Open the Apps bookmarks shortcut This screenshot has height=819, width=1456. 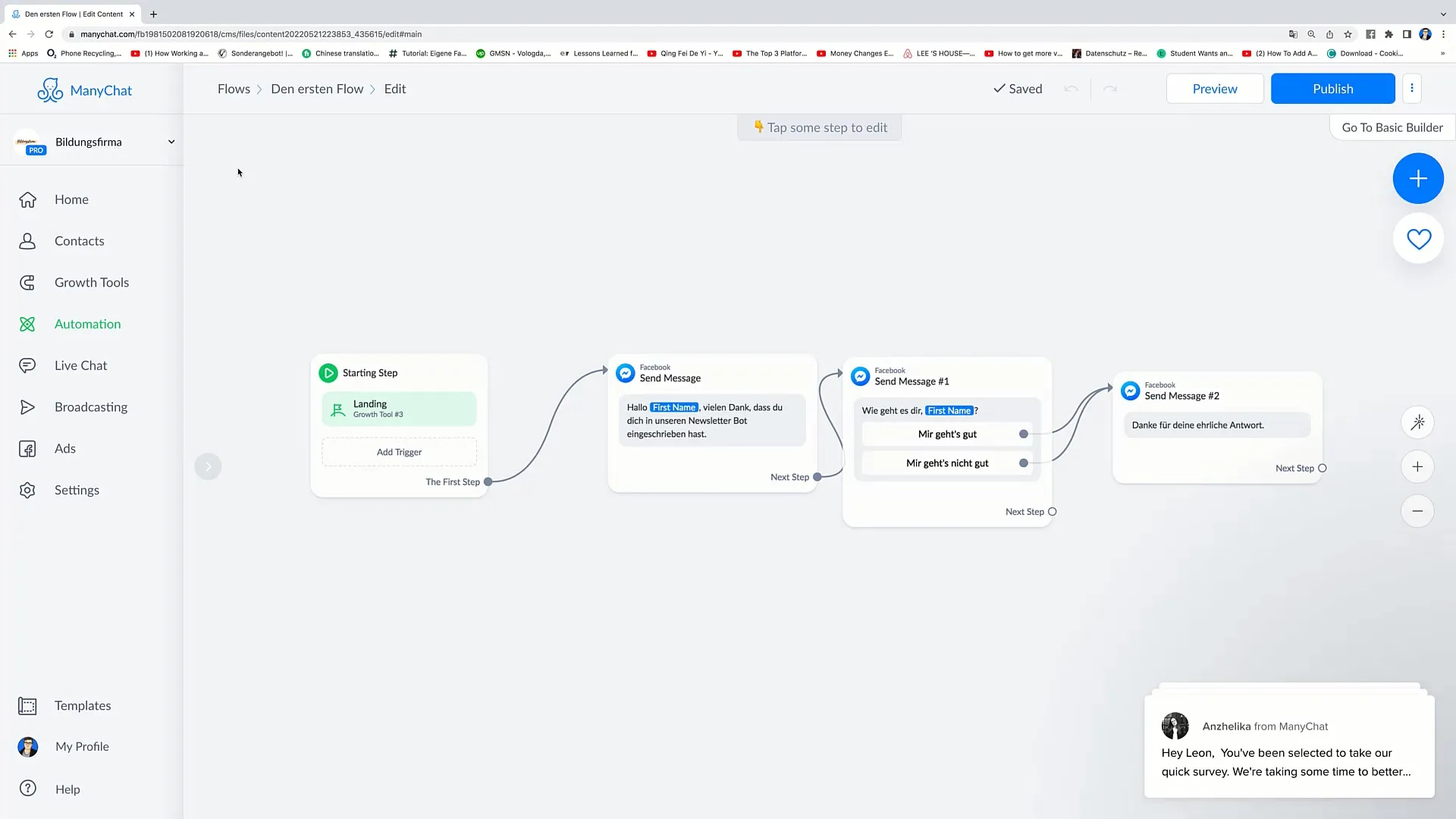click(23, 54)
